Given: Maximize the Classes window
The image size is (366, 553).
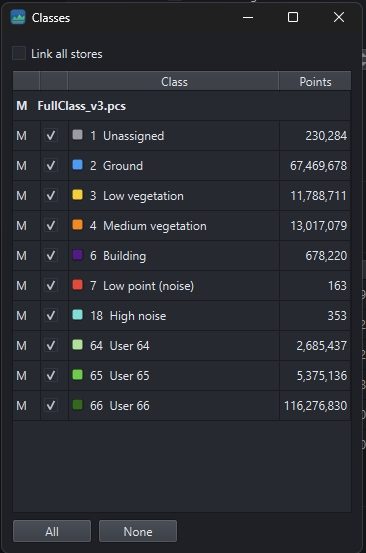Looking at the screenshot, I should [293, 17].
